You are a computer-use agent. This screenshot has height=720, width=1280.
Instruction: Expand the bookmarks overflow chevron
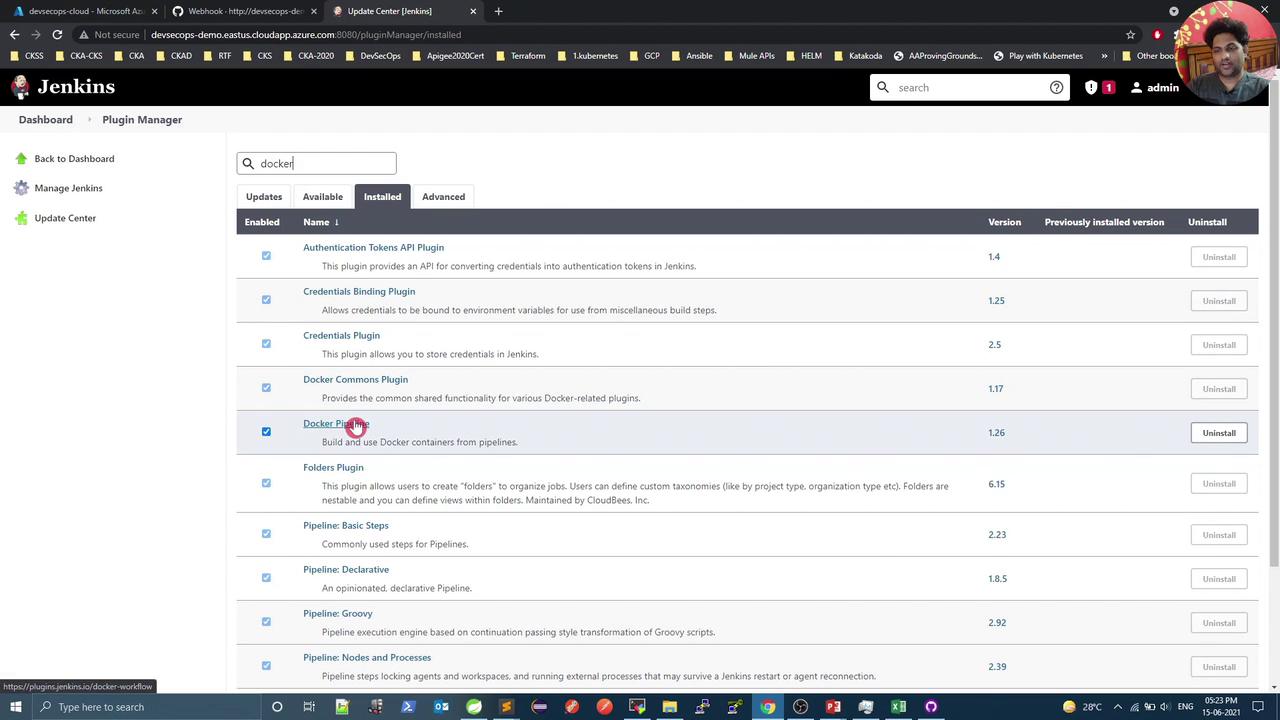pos(1104,56)
